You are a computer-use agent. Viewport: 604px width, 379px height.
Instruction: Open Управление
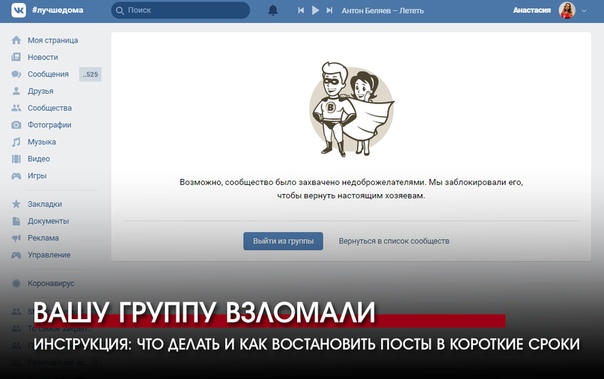point(49,255)
